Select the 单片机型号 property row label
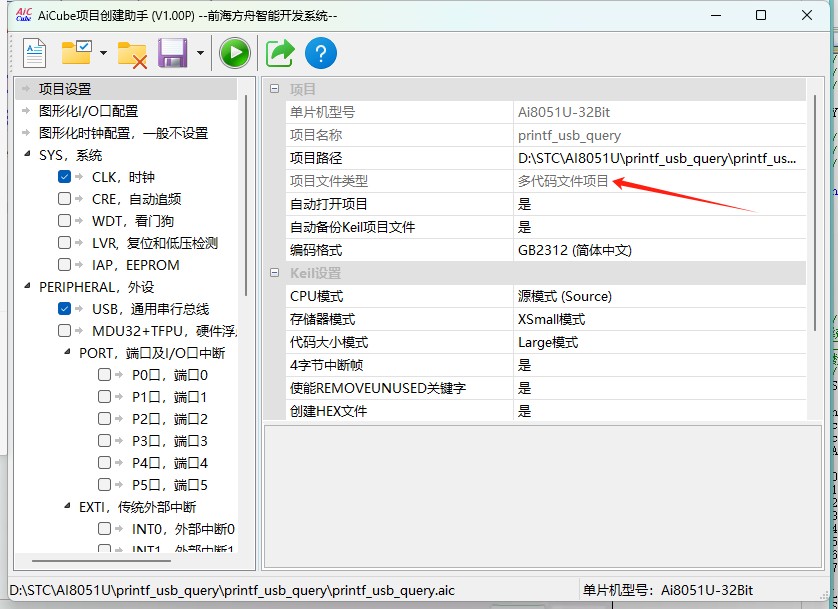This screenshot has width=838, height=609. pyautogui.click(x=322, y=112)
